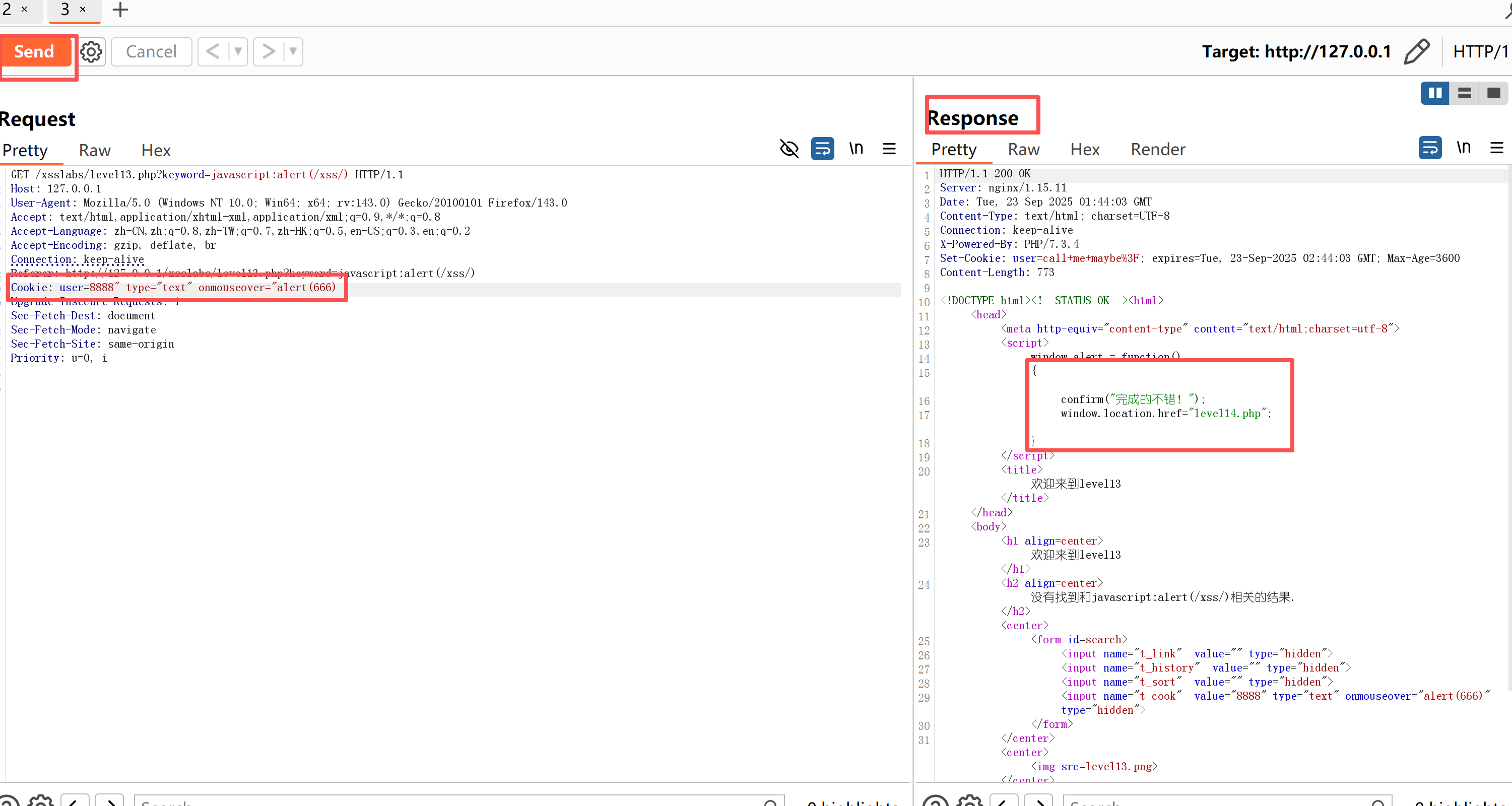Click the Accept-Language header line

(x=240, y=231)
